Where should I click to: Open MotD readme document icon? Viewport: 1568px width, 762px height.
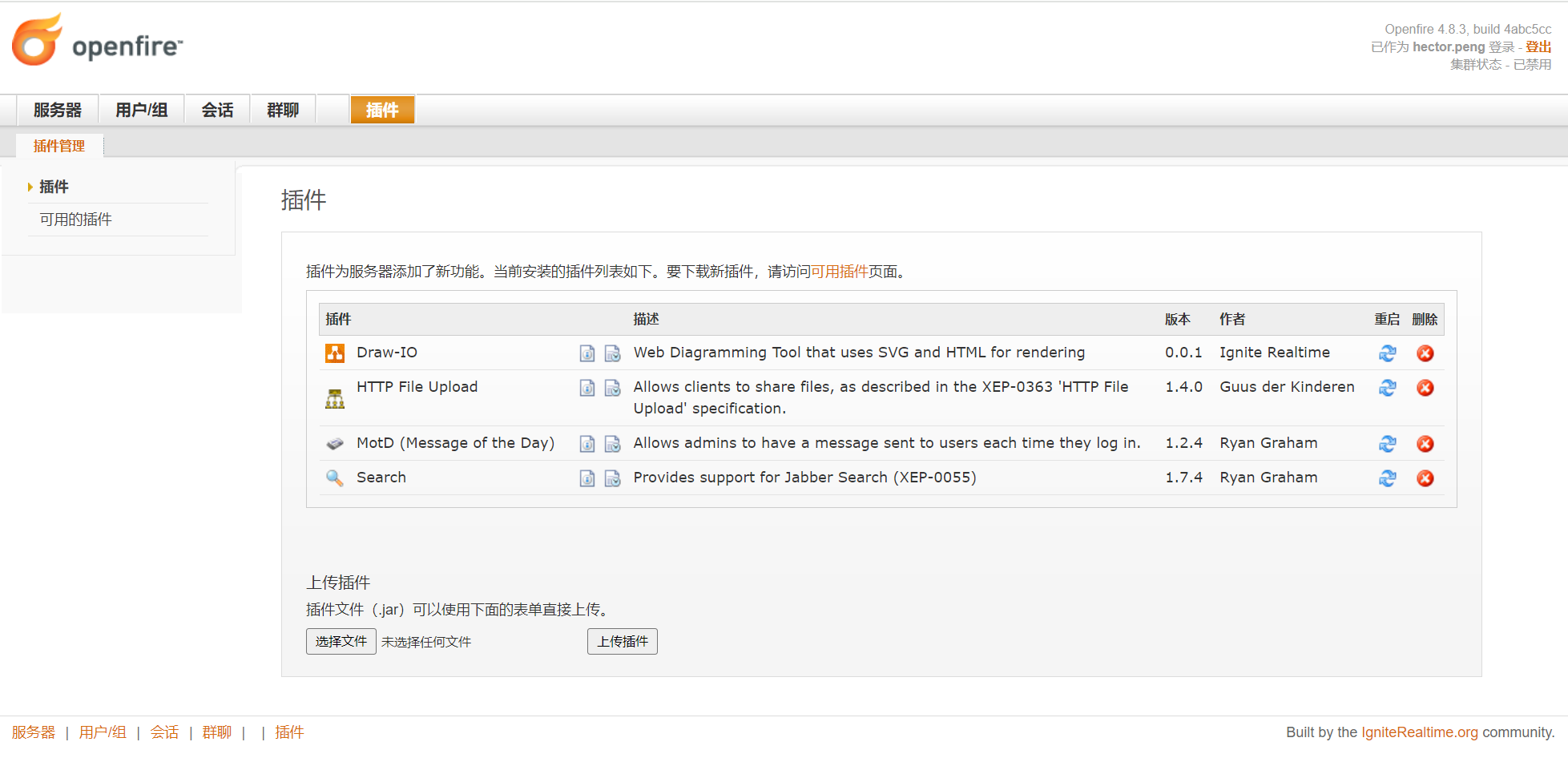587,444
